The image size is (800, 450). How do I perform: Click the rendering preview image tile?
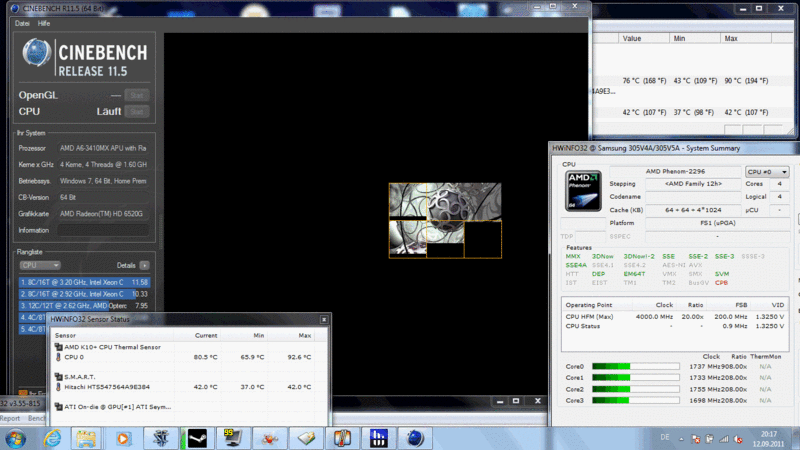445,220
